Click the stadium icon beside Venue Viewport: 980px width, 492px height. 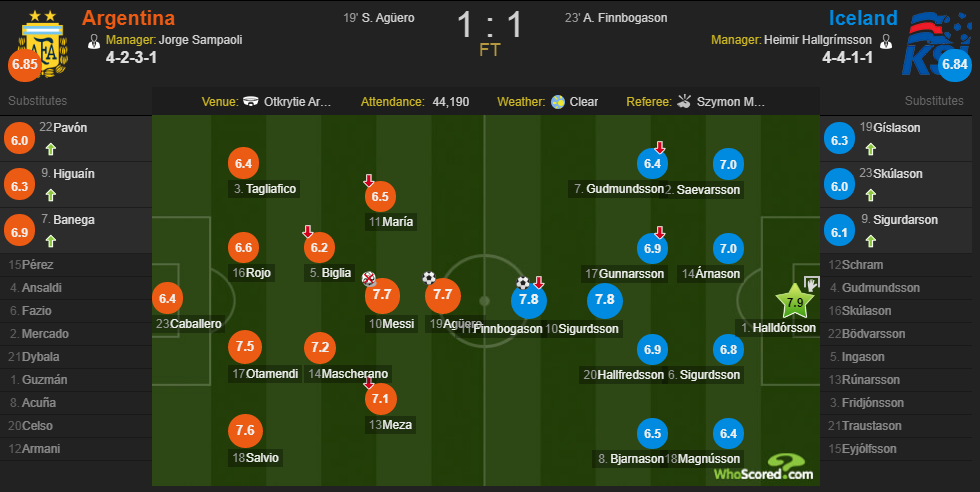[x=251, y=101]
